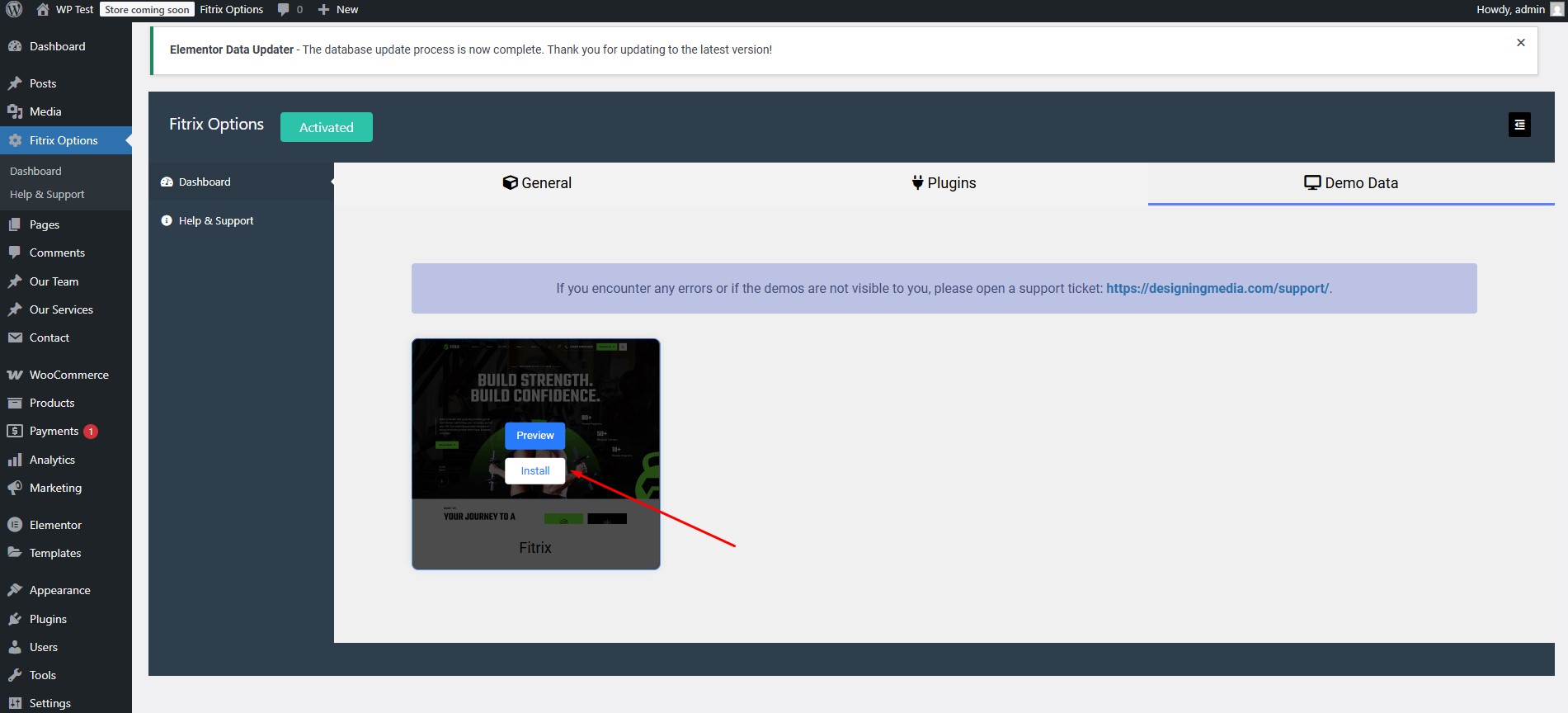Open the Appearance menu
This screenshot has width=1568, height=713.
point(59,590)
